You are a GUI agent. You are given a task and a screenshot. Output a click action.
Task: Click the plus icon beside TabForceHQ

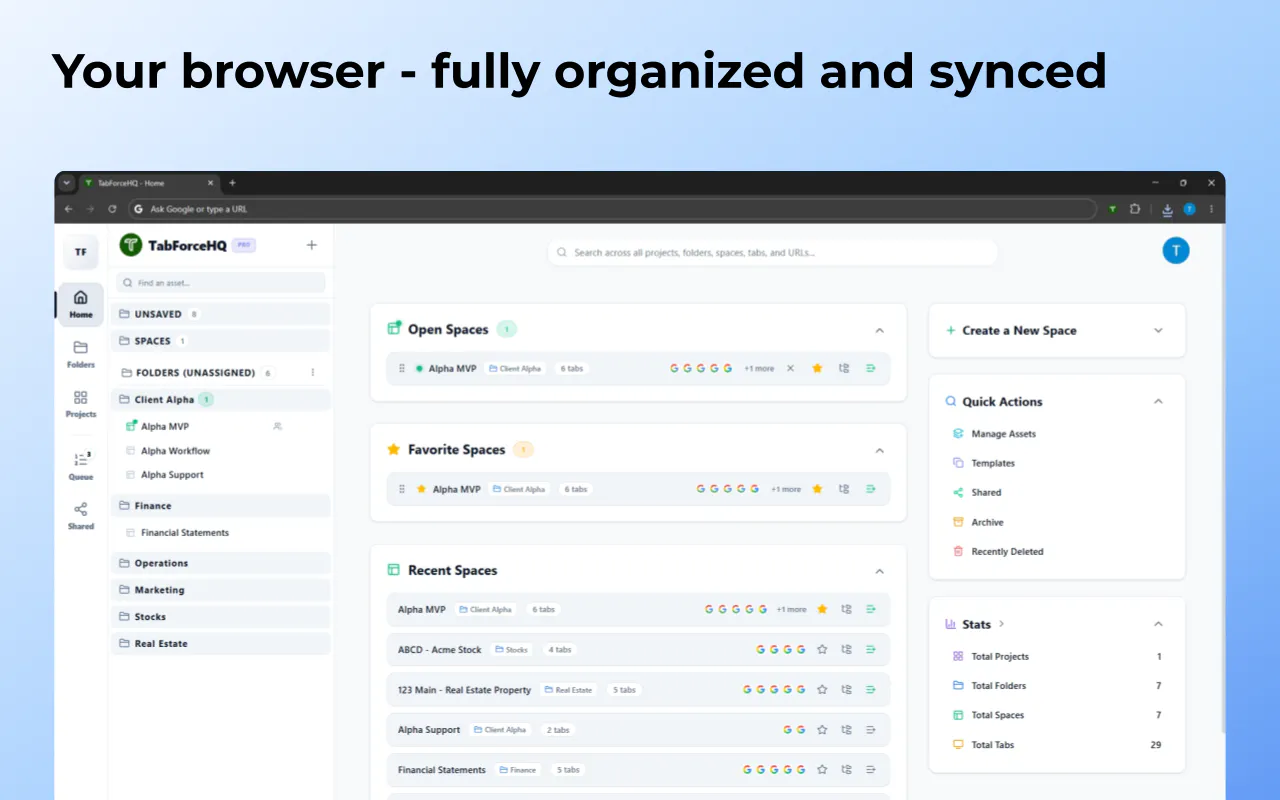point(311,245)
